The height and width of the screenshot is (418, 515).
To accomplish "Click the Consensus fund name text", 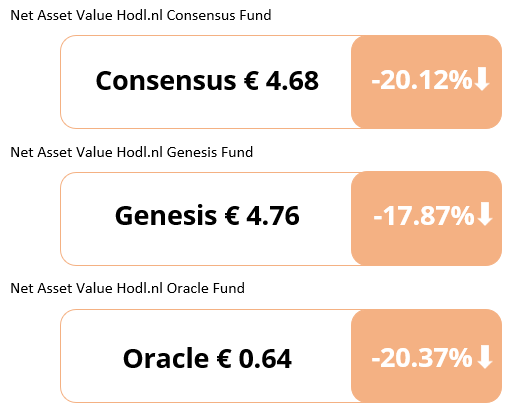I will 166,80.
